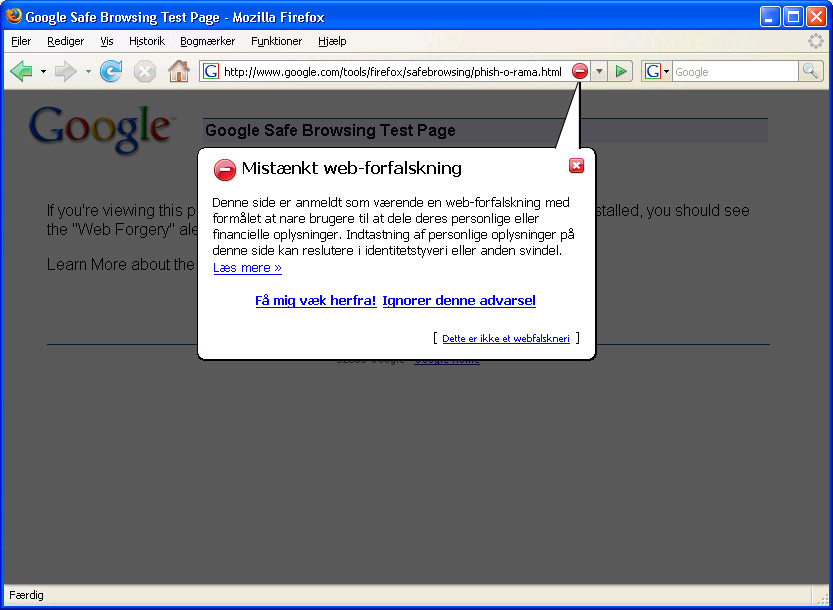Image resolution: width=833 pixels, height=610 pixels.
Task: Open the Funktioner menu
Action: click(x=276, y=41)
